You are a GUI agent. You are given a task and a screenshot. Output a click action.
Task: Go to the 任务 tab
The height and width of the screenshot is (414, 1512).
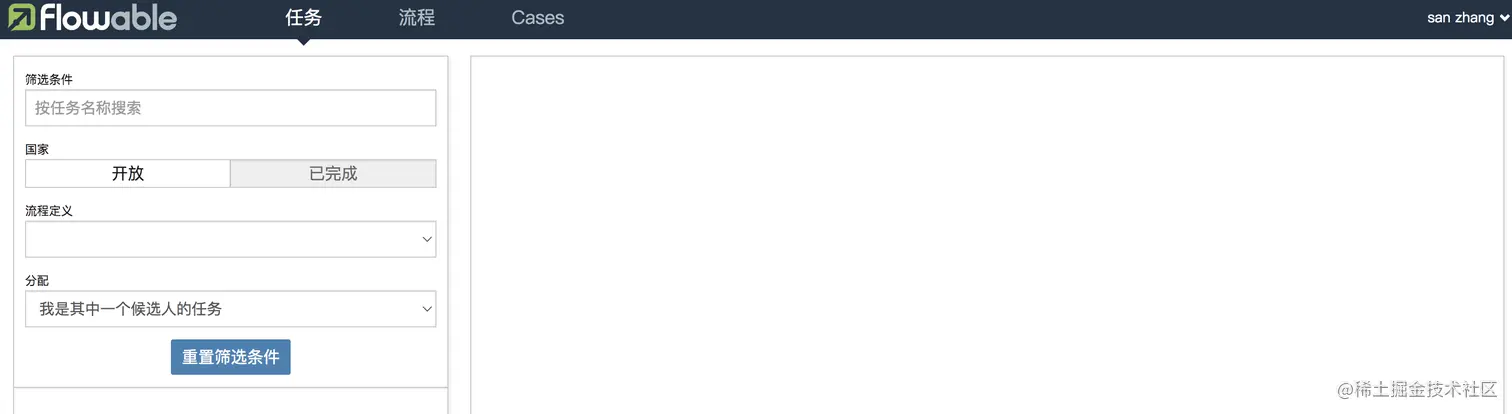(x=304, y=18)
